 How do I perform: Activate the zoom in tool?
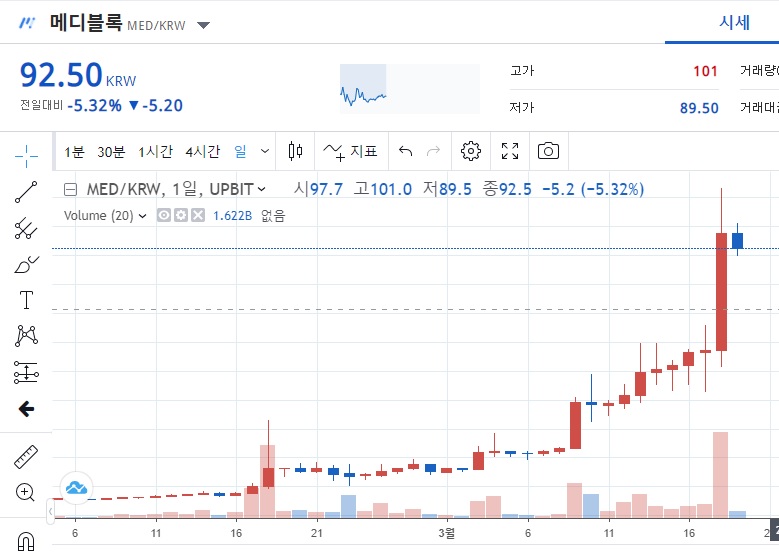tap(25, 492)
